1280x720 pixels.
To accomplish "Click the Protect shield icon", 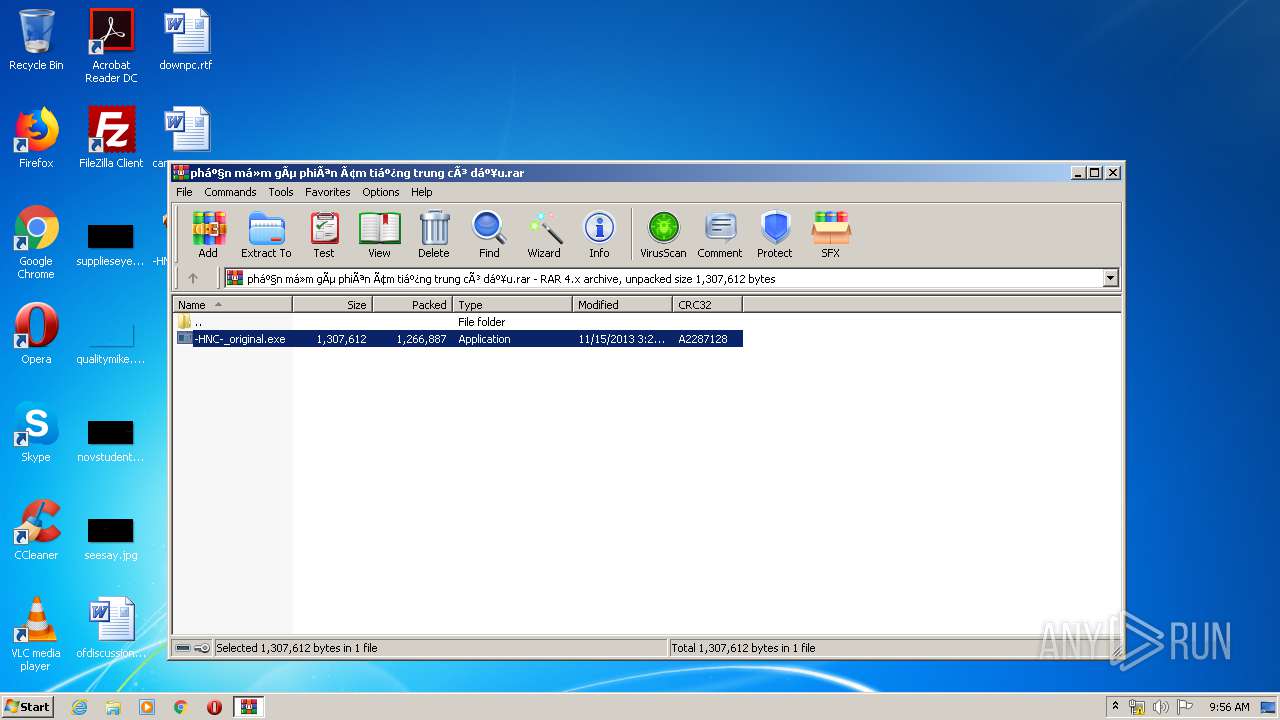I will pyautogui.click(x=775, y=235).
